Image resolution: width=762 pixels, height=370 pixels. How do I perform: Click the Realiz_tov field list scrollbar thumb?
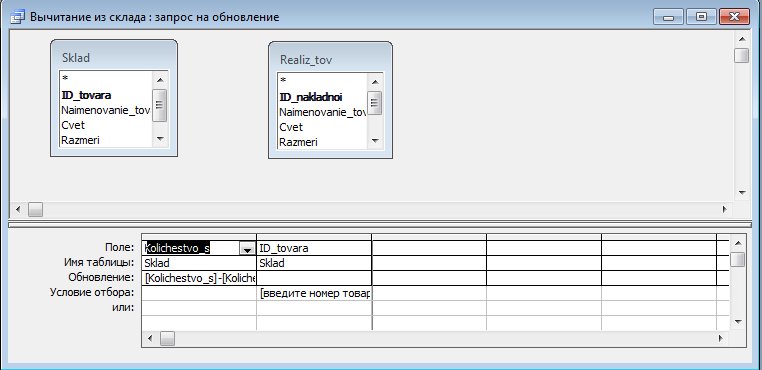pos(375,103)
